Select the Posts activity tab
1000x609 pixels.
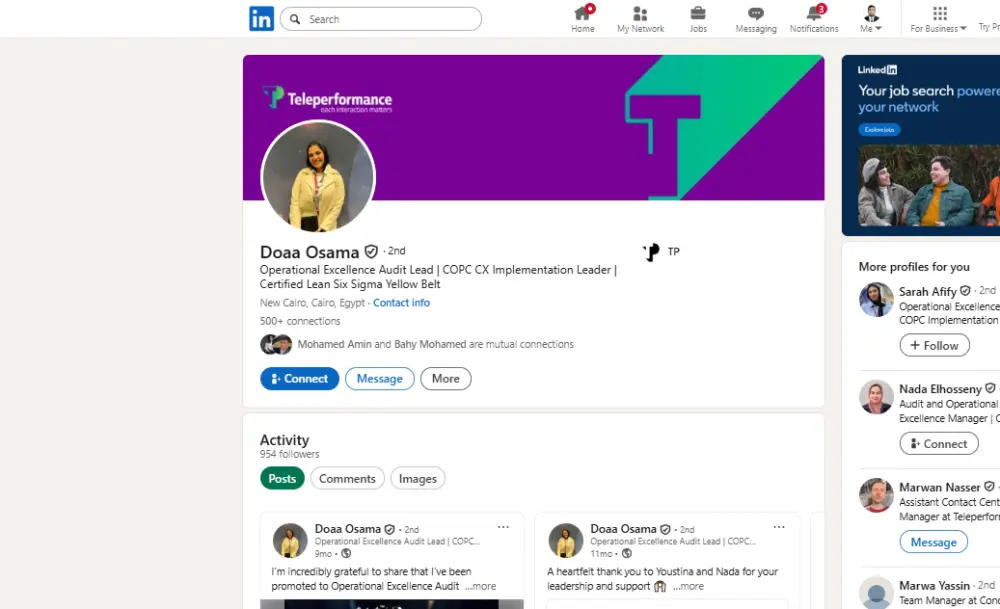pos(282,479)
